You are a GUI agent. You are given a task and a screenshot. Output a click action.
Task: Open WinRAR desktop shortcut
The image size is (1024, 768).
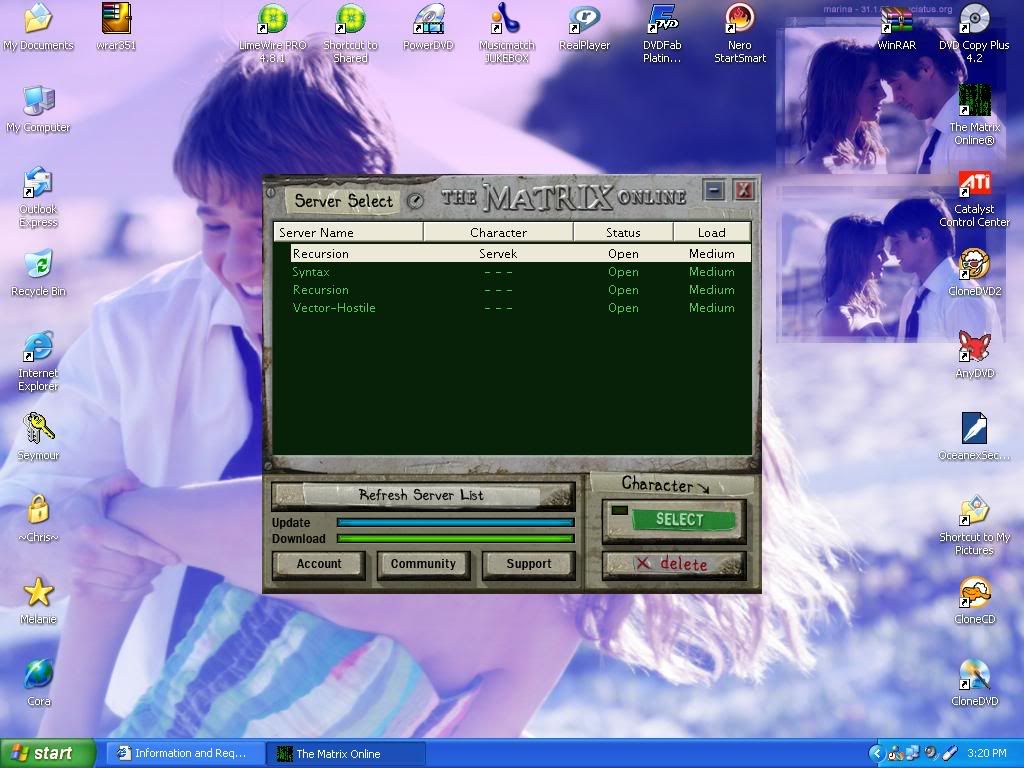[896, 27]
